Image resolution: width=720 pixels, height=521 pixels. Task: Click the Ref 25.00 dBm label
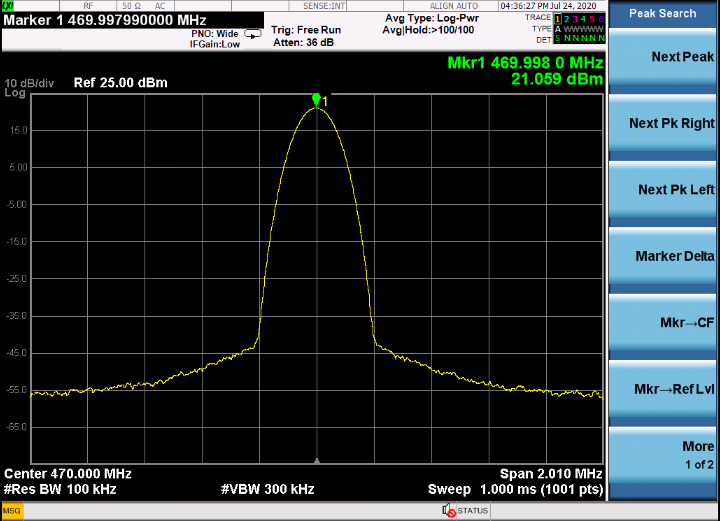(120, 83)
